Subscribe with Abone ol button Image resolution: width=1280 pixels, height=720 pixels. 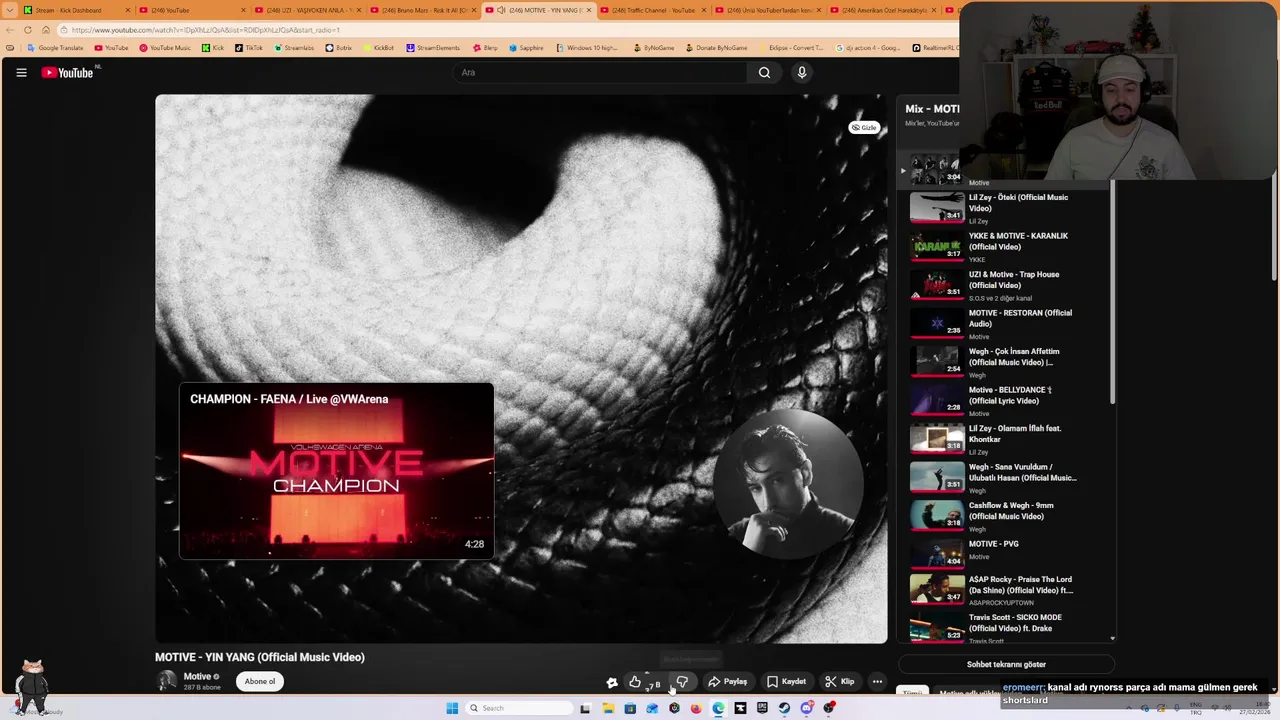260,682
